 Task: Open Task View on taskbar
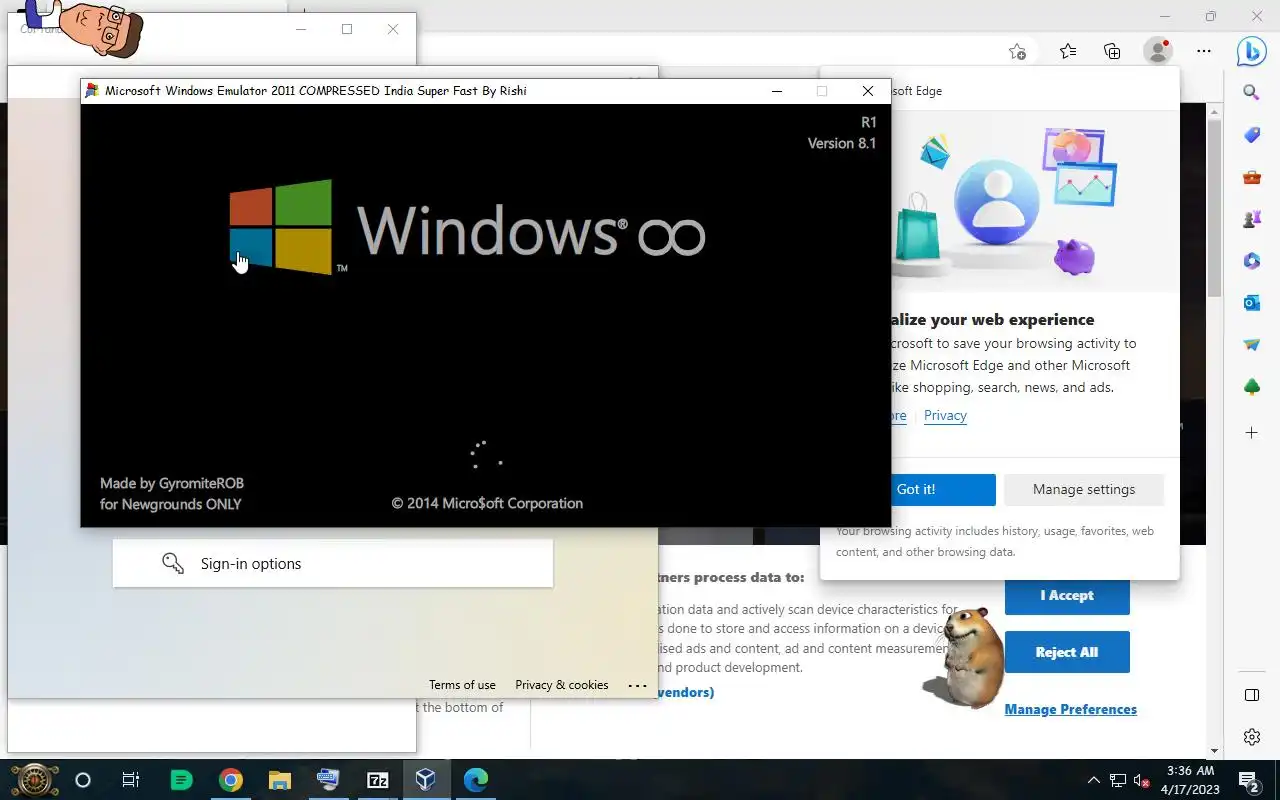tap(131, 780)
